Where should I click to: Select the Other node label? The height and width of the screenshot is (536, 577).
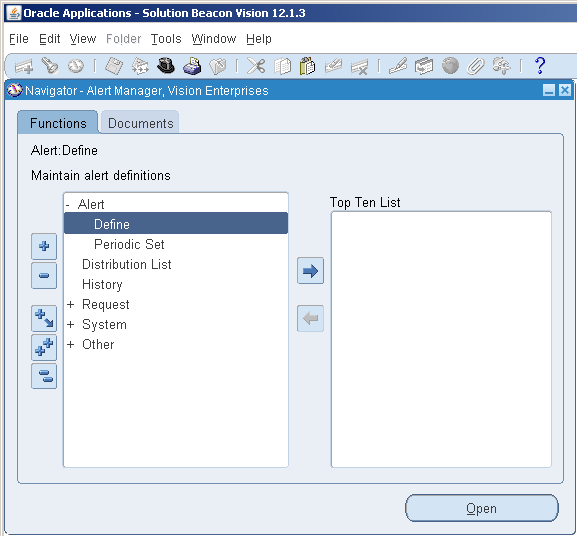(98, 344)
